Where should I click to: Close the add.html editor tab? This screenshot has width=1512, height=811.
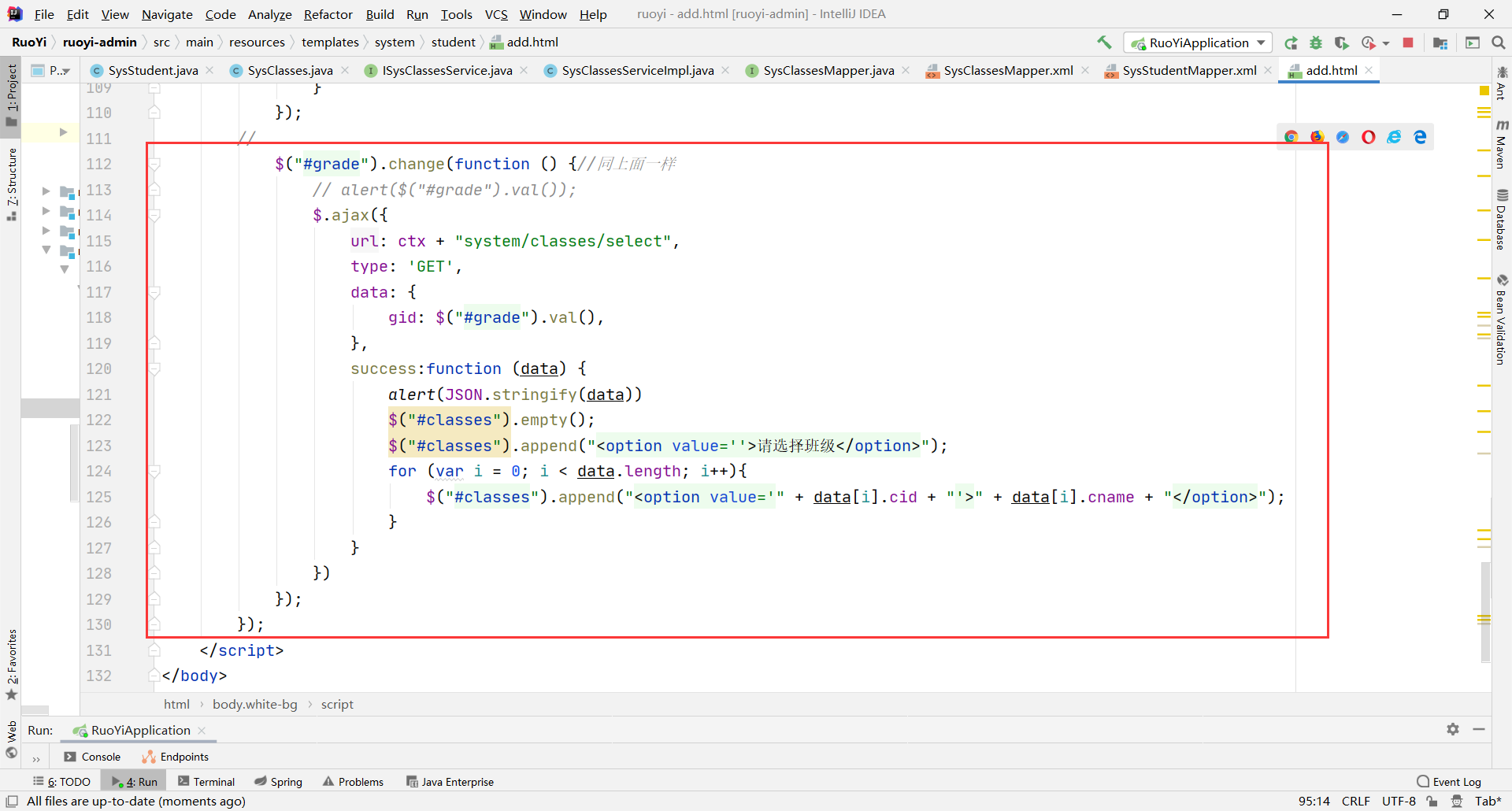[x=1369, y=70]
